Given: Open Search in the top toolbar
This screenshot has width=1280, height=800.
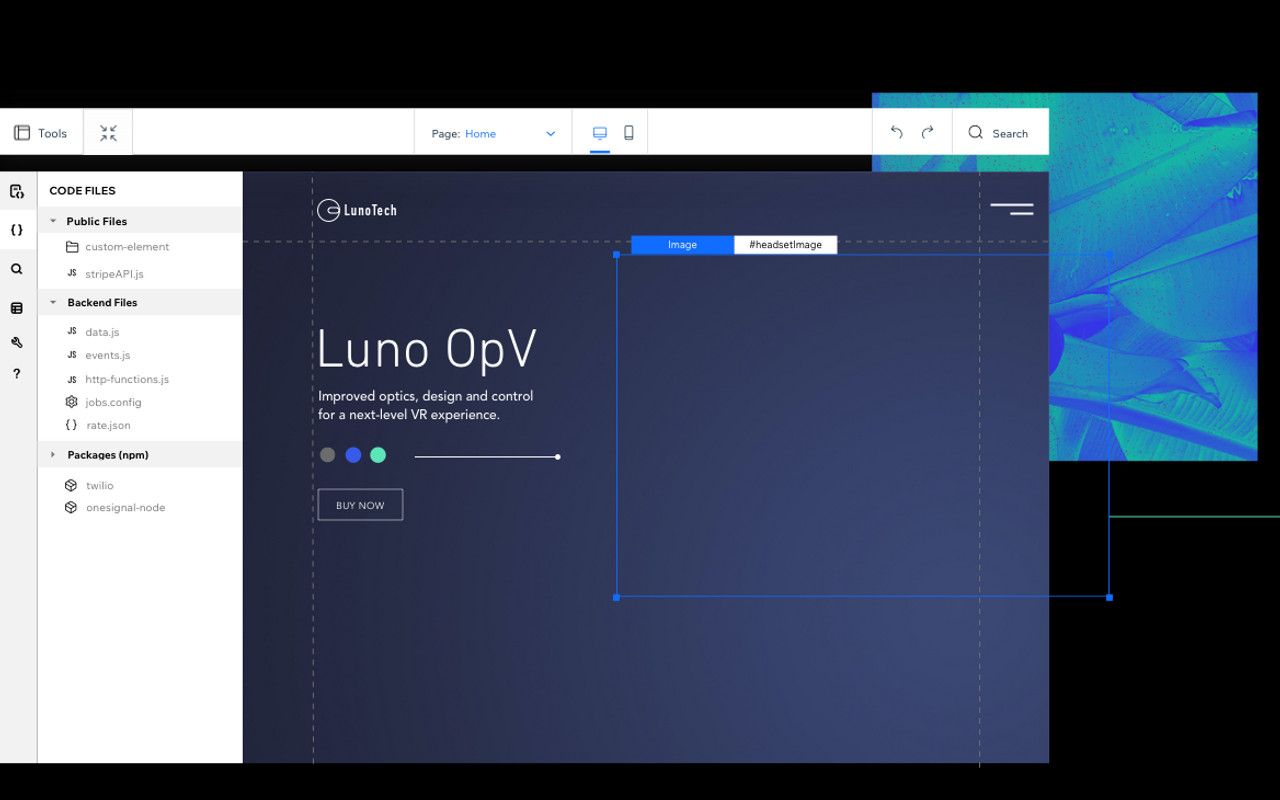Looking at the screenshot, I should [998, 133].
